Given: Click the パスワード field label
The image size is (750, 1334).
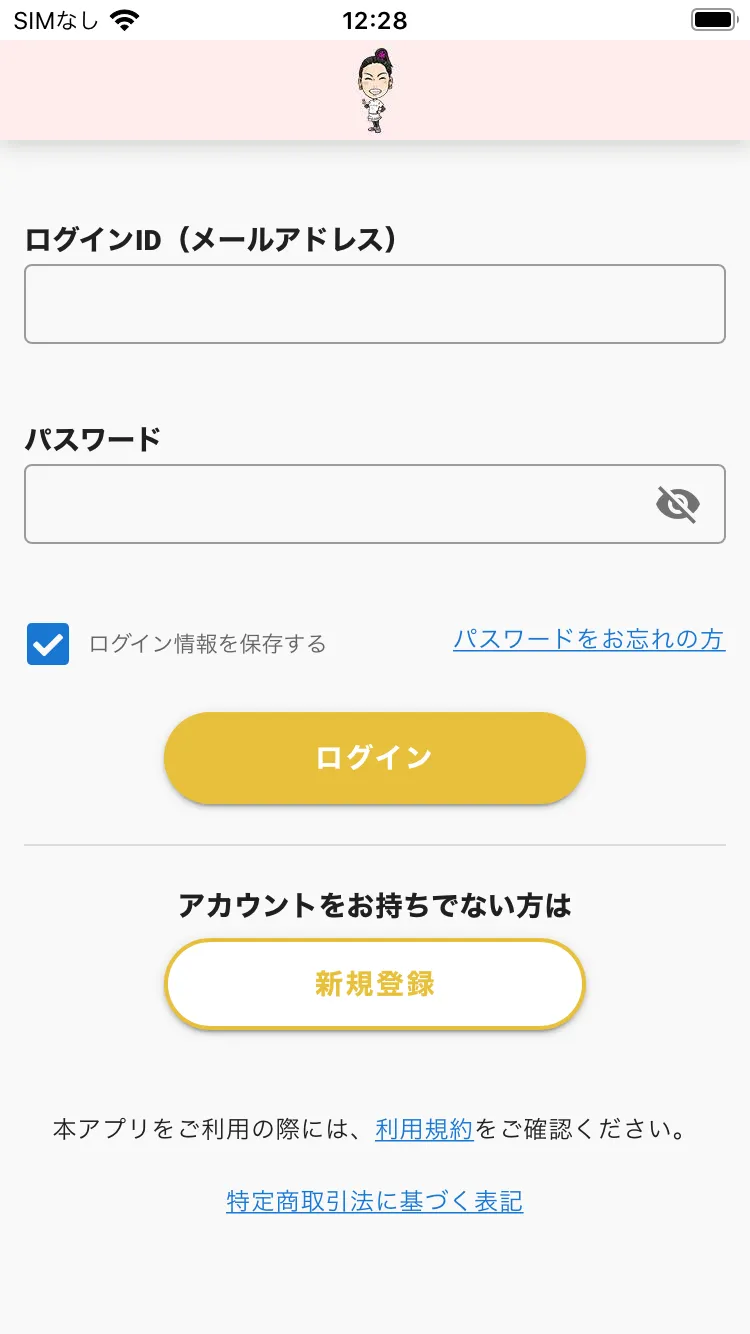Looking at the screenshot, I should pyautogui.click(x=93, y=439).
